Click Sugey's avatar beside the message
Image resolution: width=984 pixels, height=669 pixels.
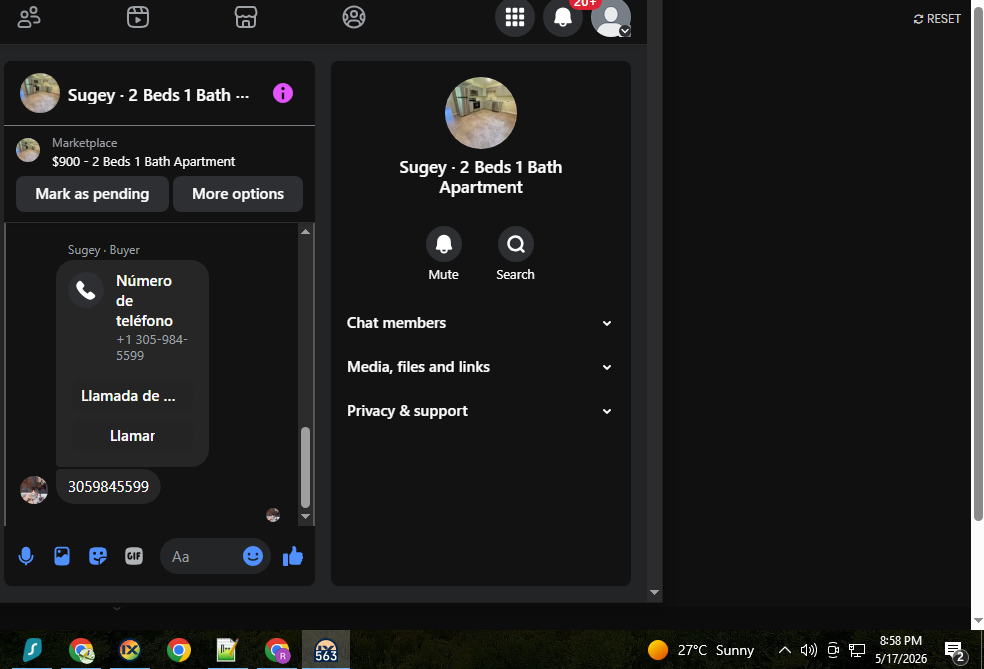pyautogui.click(x=34, y=490)
